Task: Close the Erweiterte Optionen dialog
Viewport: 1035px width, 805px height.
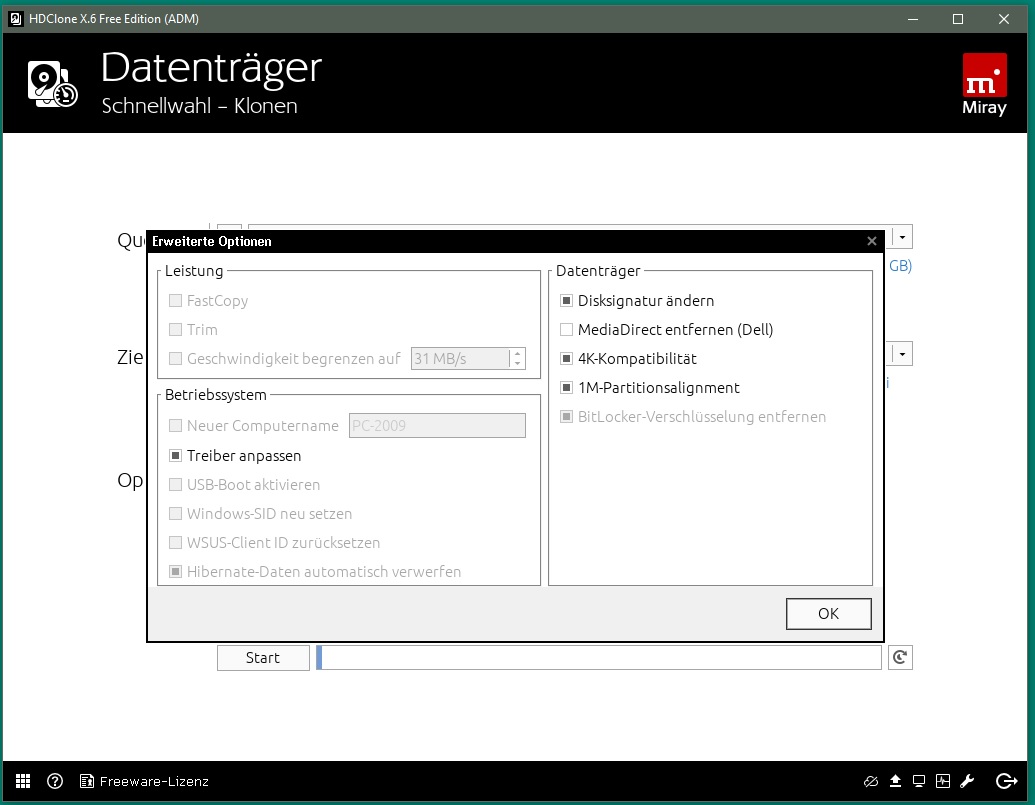Action: [x=872, y=242]
